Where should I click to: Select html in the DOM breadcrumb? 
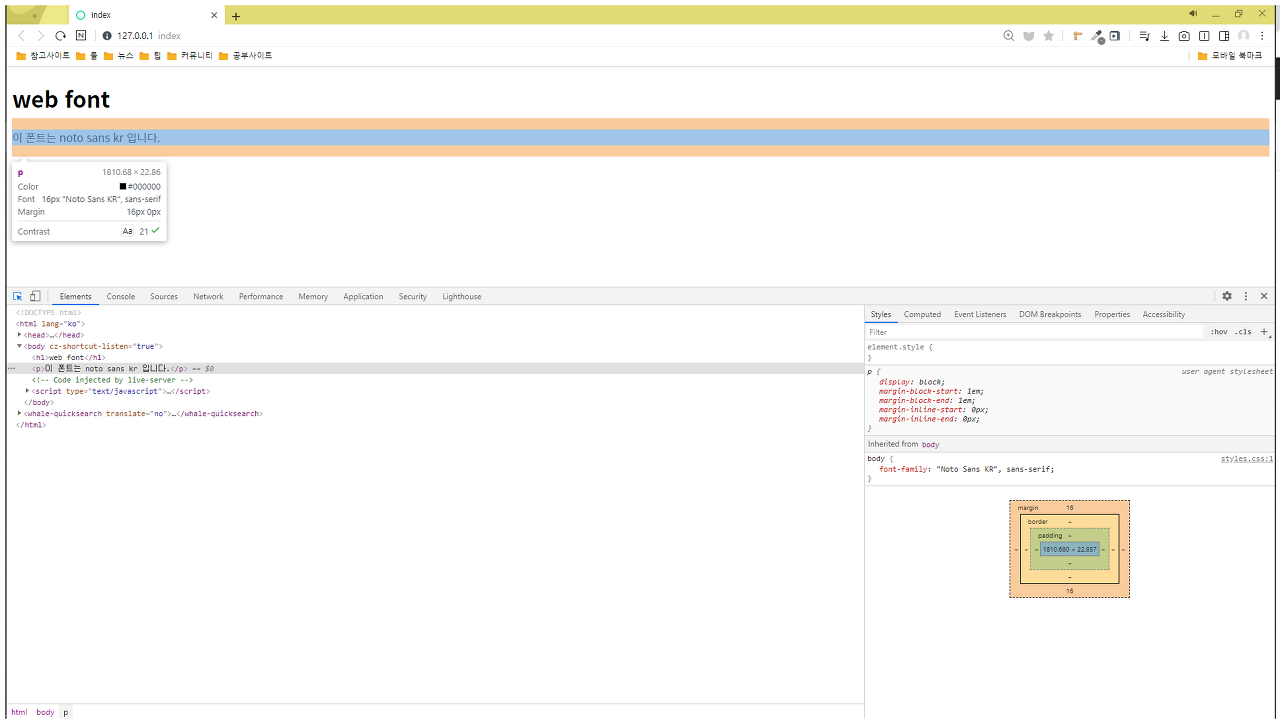19,712
